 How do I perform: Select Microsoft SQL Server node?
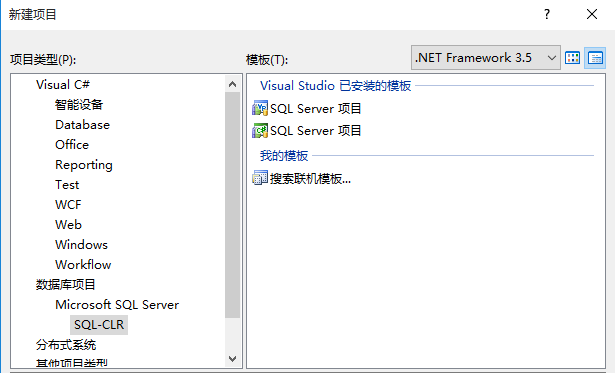117,305
